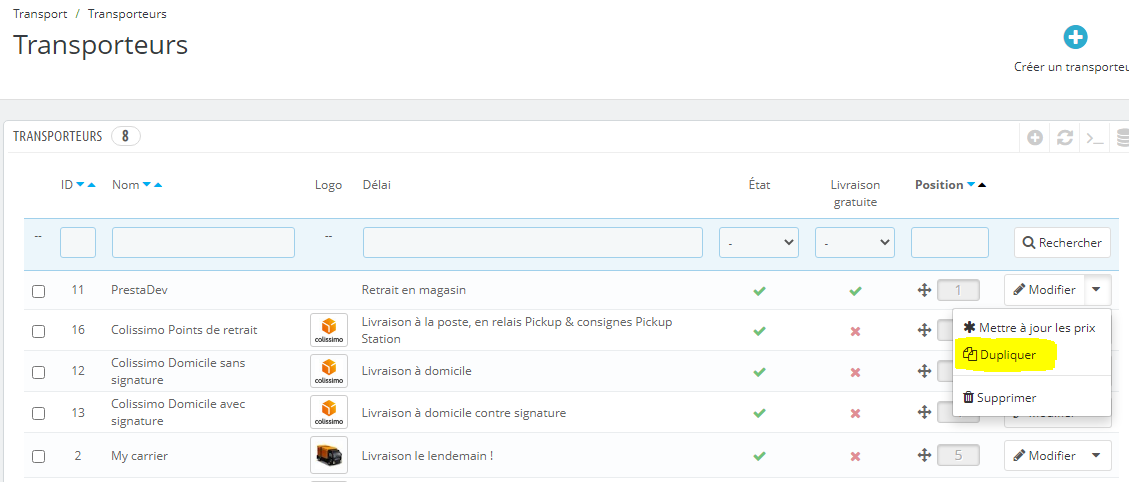Click the panel header add-new plus icon
The width and height of the screenshot is (1129, 482).
pos(1035,138)
